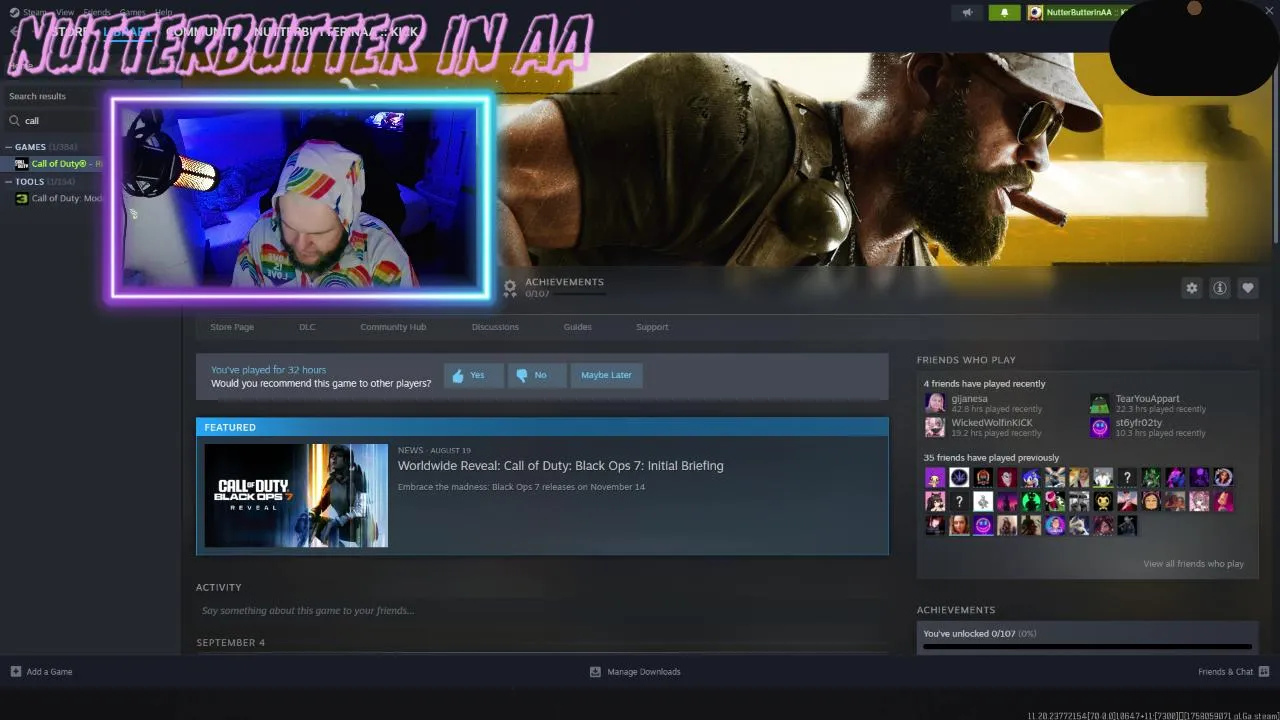This screenshot has width=1280, height=720.
Task: Open the ACHIEVEMENTS 0/107 header link
Action: [564, 287]
